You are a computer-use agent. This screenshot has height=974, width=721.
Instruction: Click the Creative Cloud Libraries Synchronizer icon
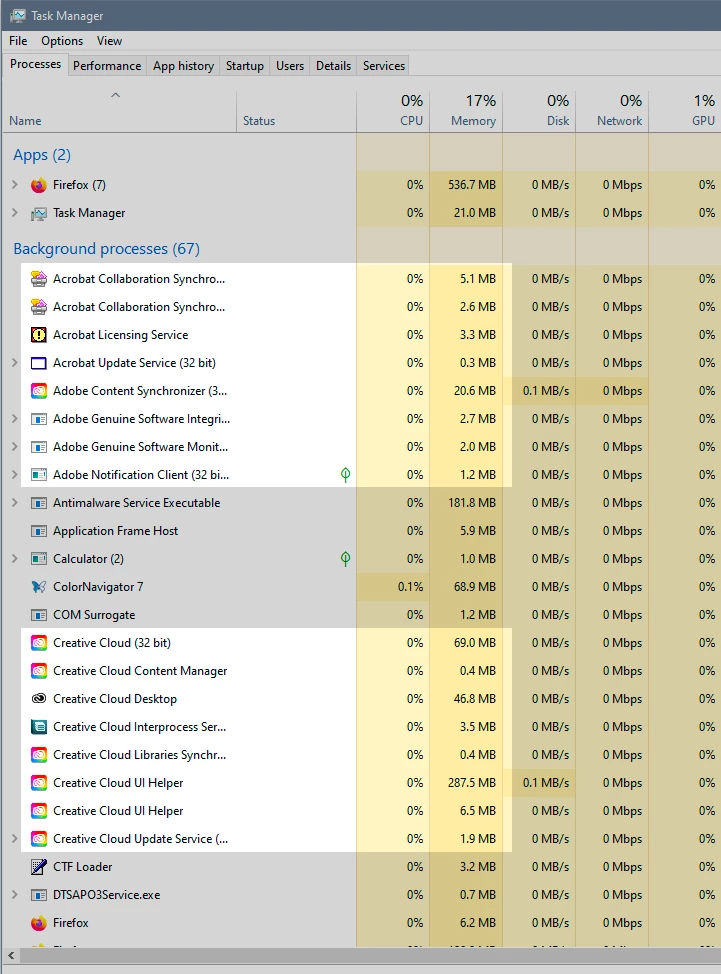[39, 755]
